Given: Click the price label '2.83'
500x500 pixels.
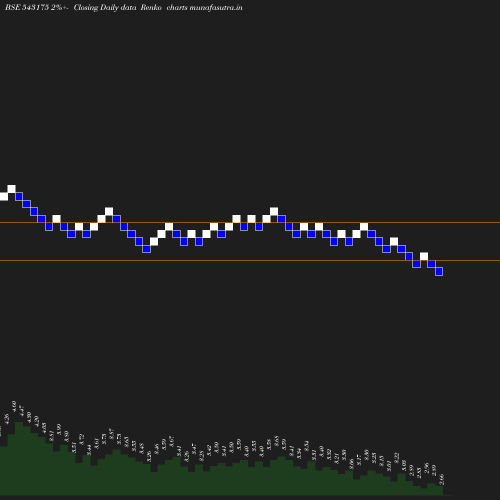Looking at the screenshot, I should point(419,473).
